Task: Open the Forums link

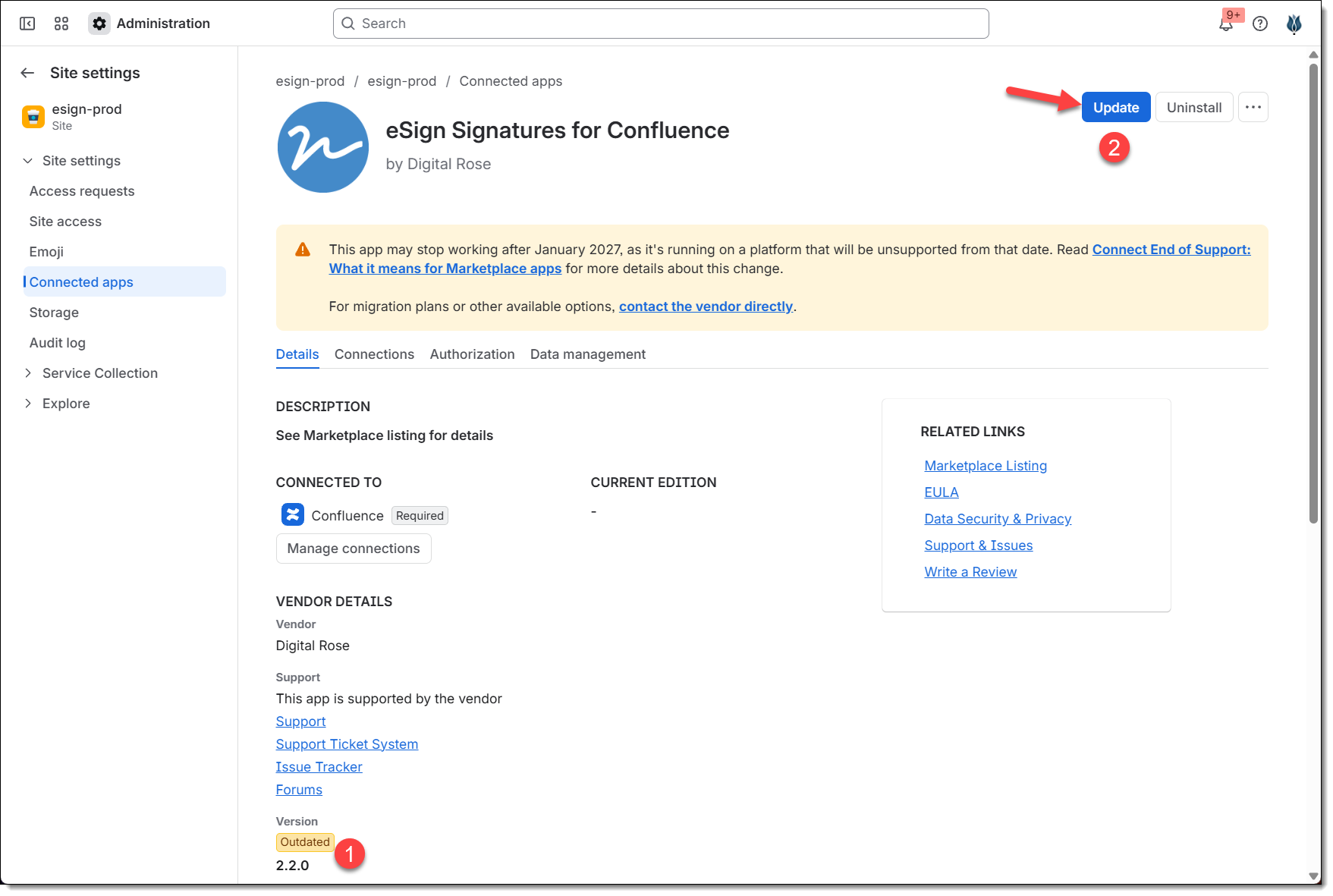Action: click(299, 790)
